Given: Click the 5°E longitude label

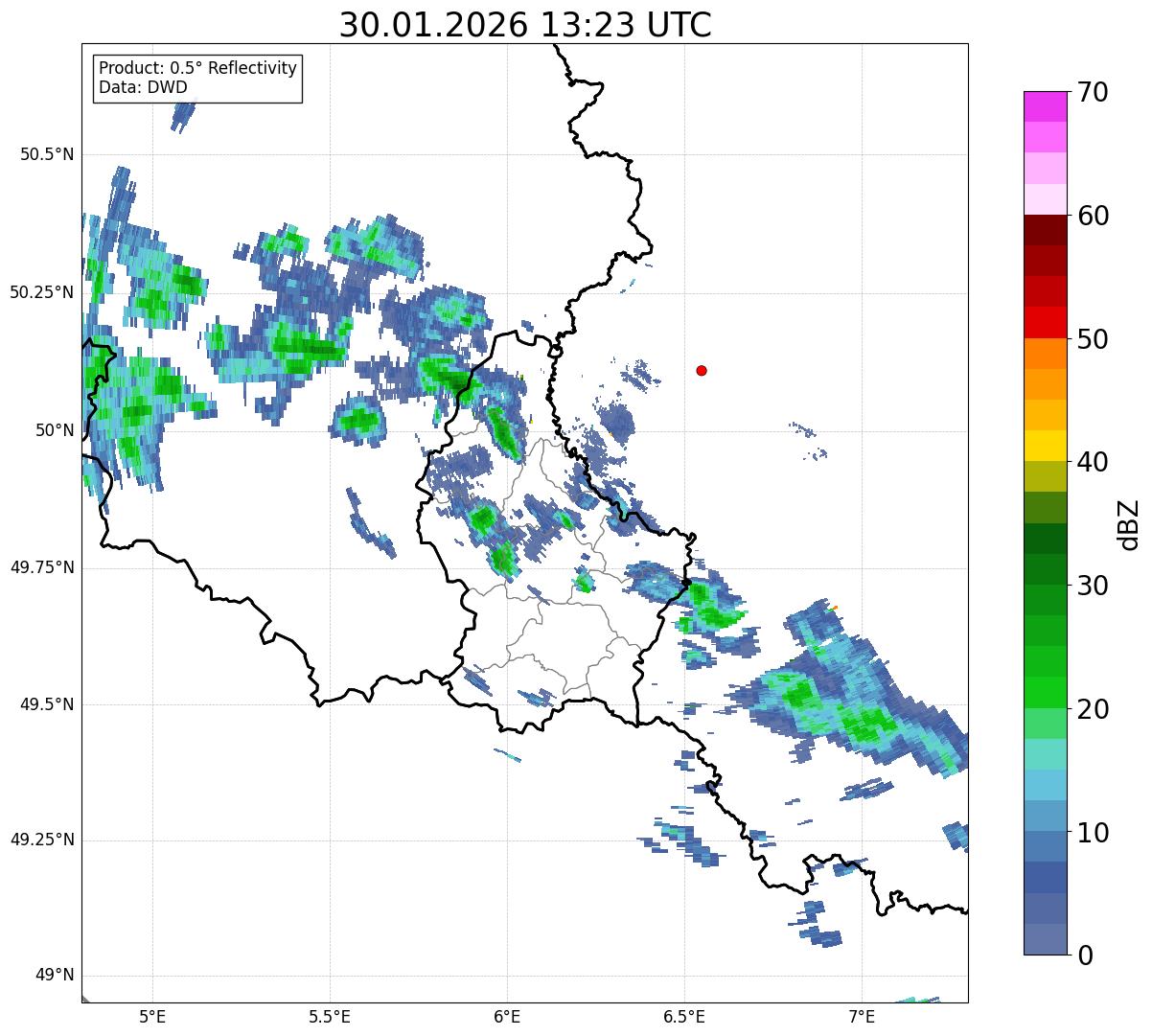Looking at the screenshot, I should (x=152, y=1017).
